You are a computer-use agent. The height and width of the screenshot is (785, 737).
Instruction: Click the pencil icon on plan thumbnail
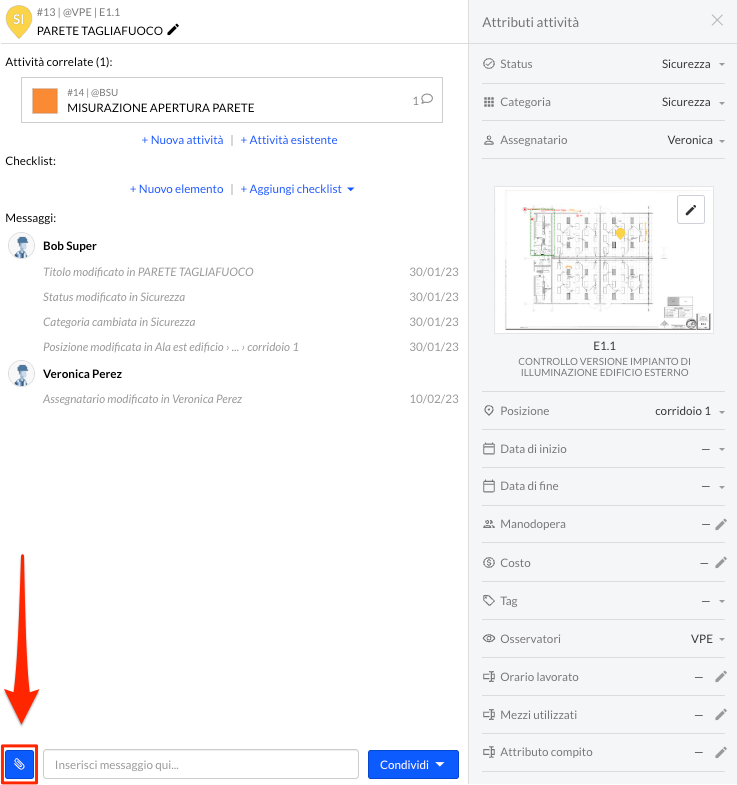[x=690, y=210]
